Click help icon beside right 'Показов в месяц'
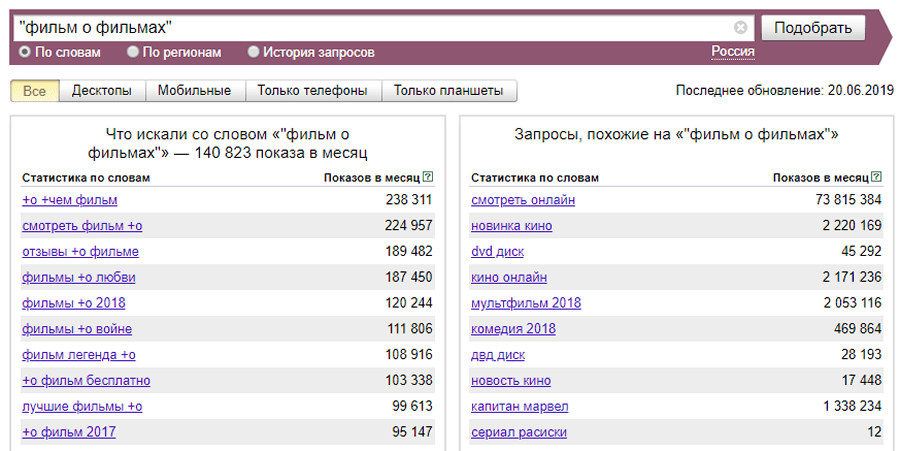The height and width of the screenshot is (451, 900). click(x=876, y=177)
